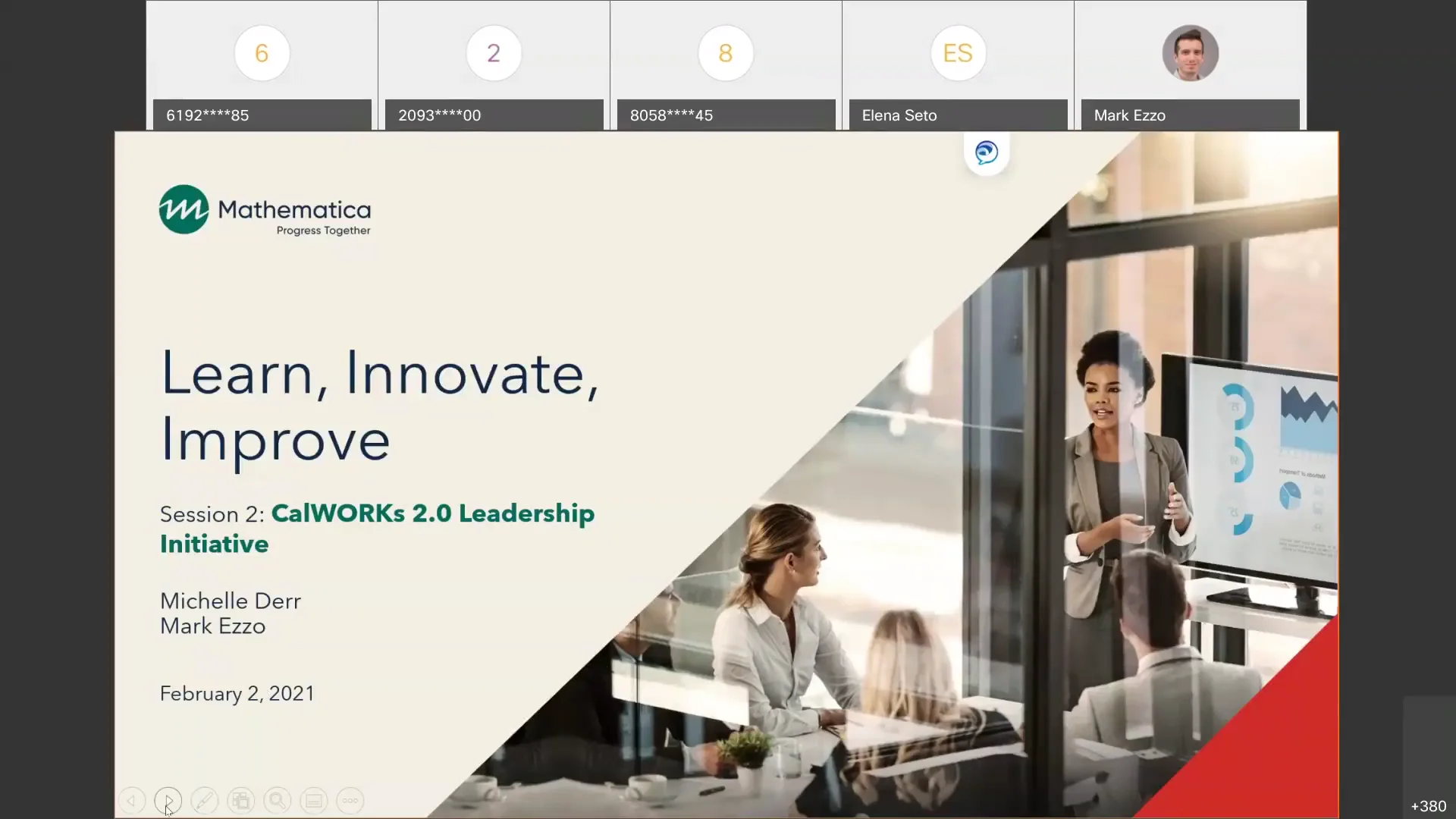
Task: Activate the zoom magnifier tool
Action: (277, 800)
